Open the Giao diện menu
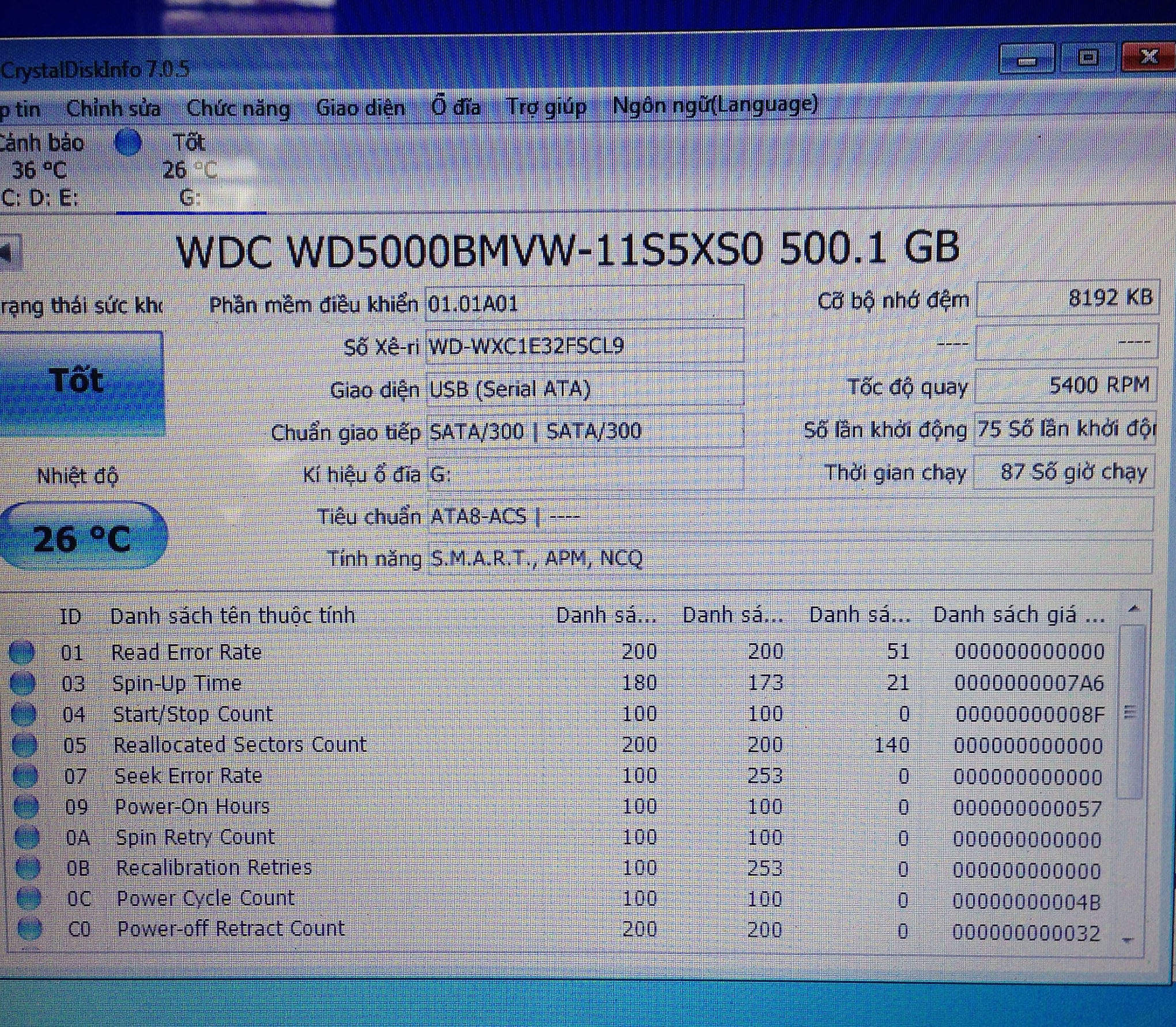The height and width of the screenshot is (1027, 1176). pyautogui.click(x=360, y=107)
